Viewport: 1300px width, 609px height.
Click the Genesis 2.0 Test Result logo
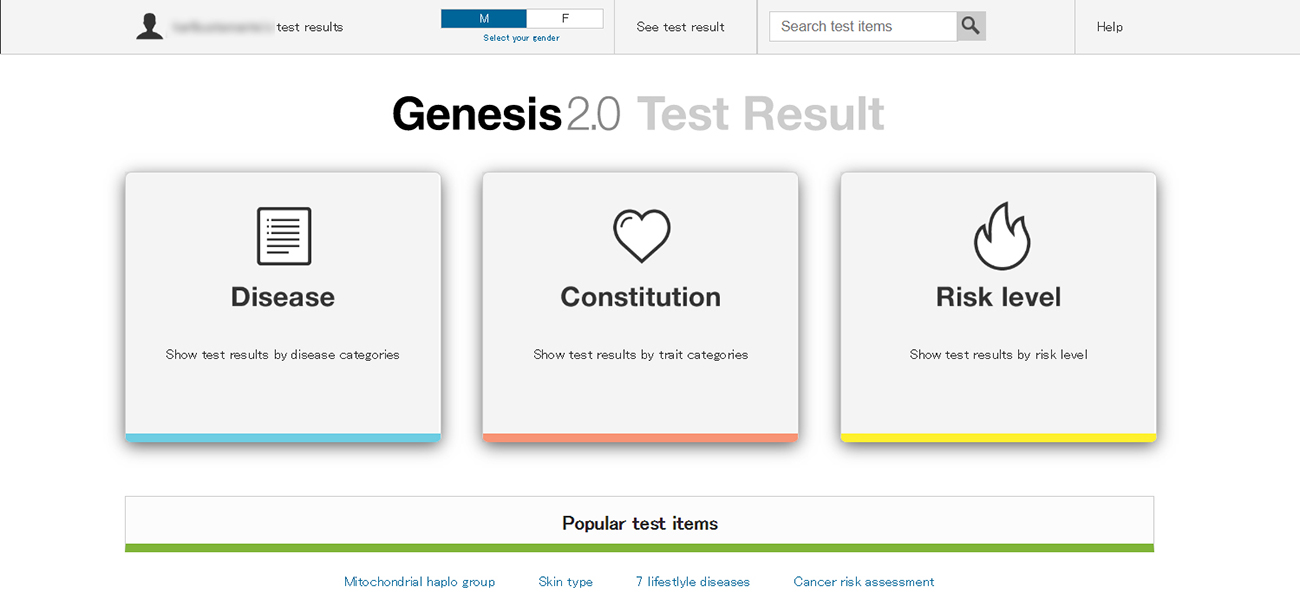click(x=639, y=114)
